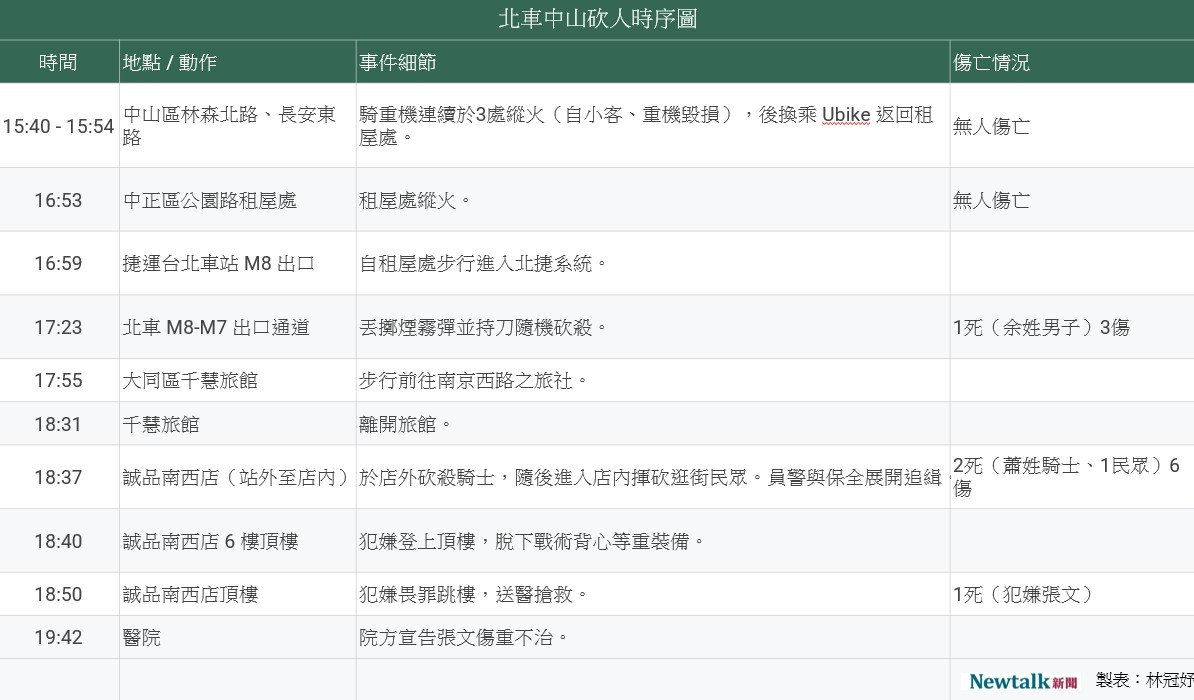The image size is (1194, 700).
Task: Click the time cell 18:50
Action: pos(58,594)
